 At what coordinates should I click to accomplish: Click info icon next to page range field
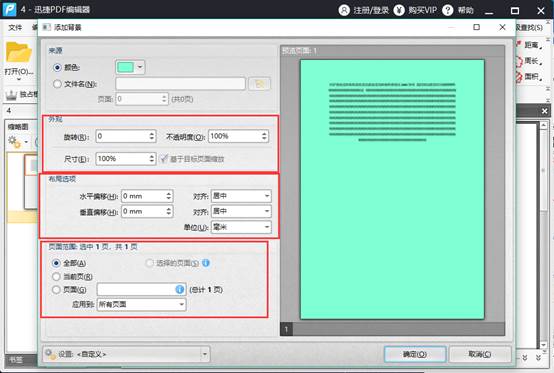pyautogui.click(x=180, y=289)
